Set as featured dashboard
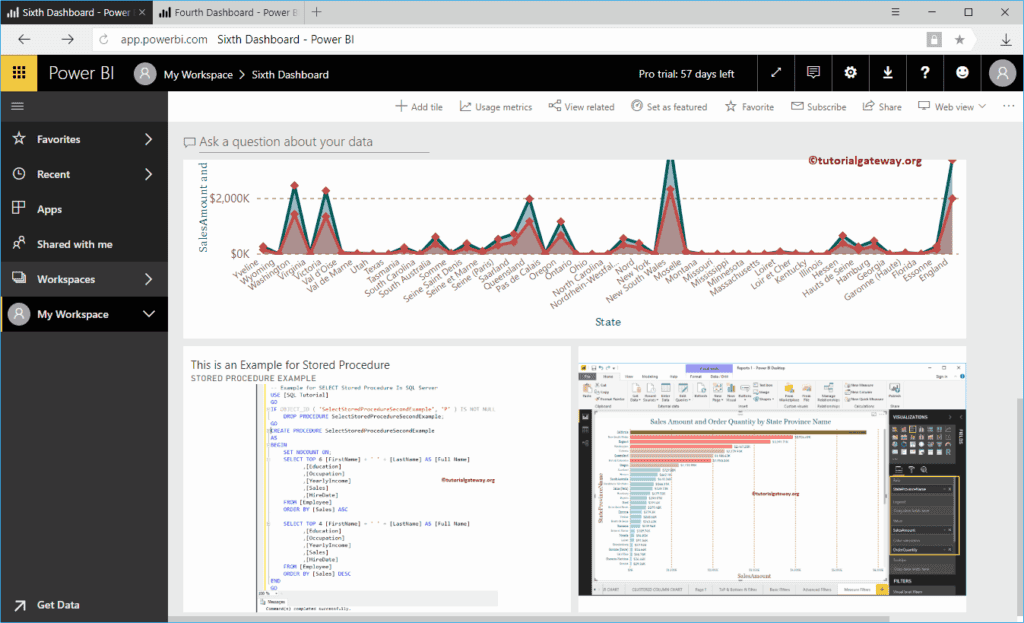 click(x=669, y=106)
